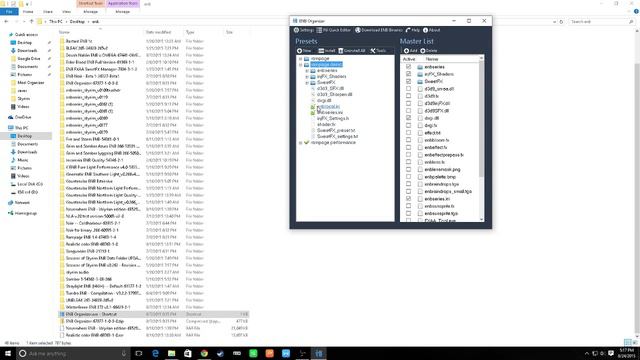This screenshot has width=640, height=360.
Task: Refresh the Explorer folder view
Action: [x=561, y=22]
